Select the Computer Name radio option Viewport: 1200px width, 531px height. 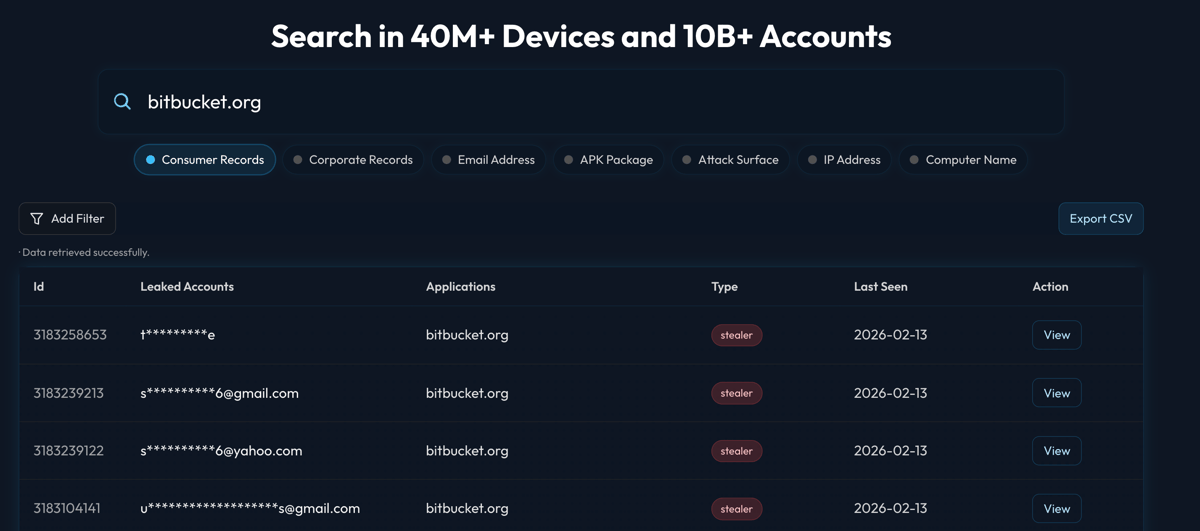point(963,160)
